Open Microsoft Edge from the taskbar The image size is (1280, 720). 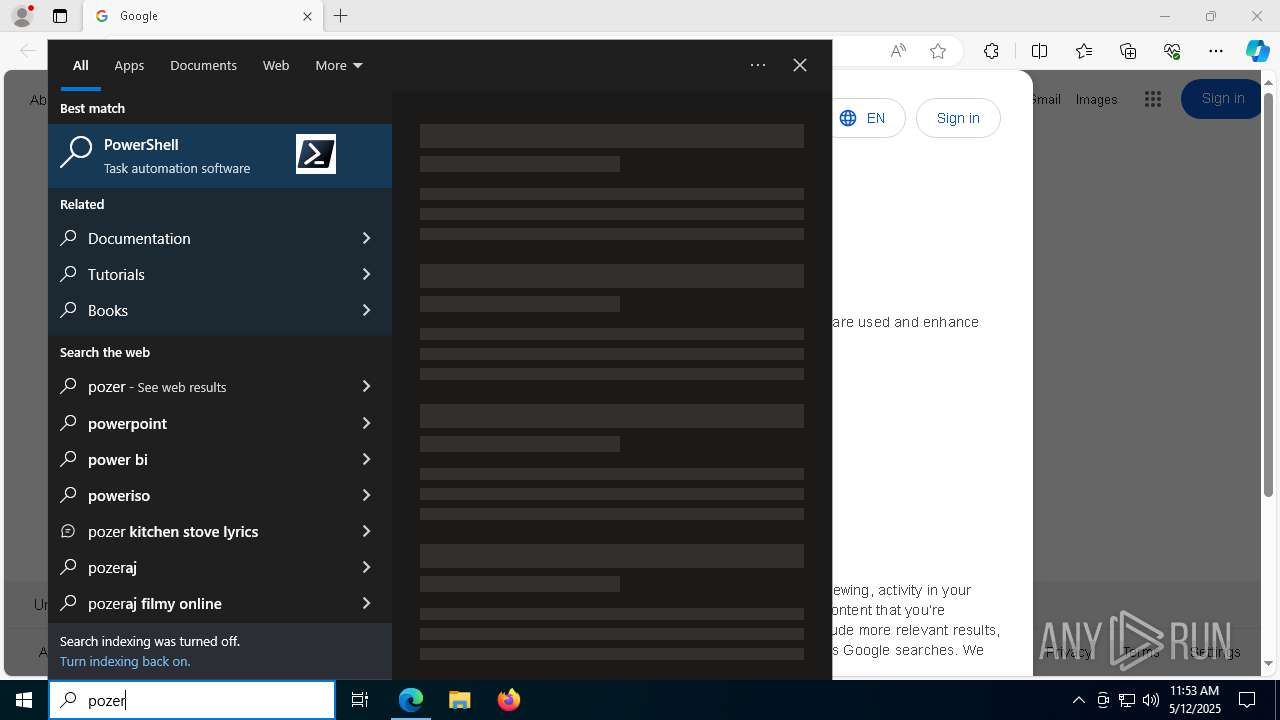coord(411,700)
